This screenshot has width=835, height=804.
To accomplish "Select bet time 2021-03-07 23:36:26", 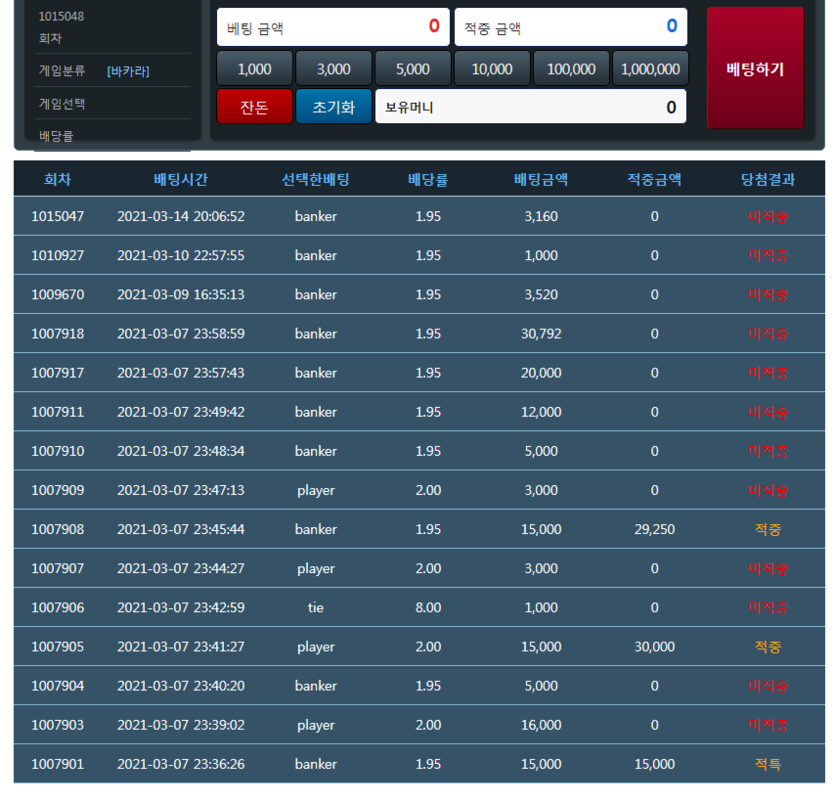I will coord(181,764).
